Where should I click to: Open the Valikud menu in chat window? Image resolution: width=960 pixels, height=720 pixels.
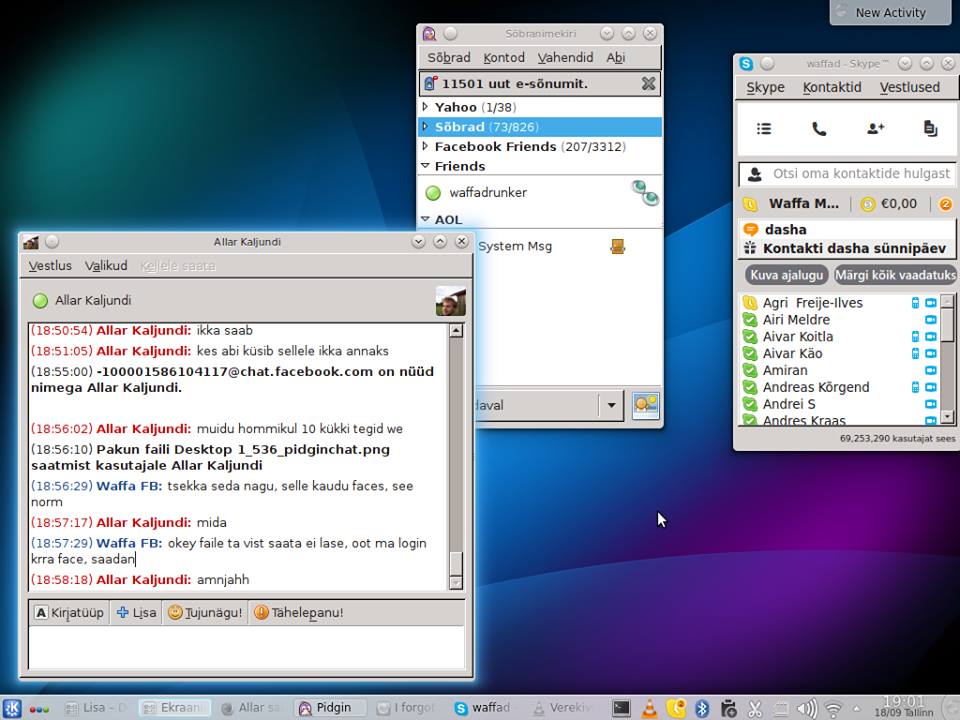tap(106, 266)
